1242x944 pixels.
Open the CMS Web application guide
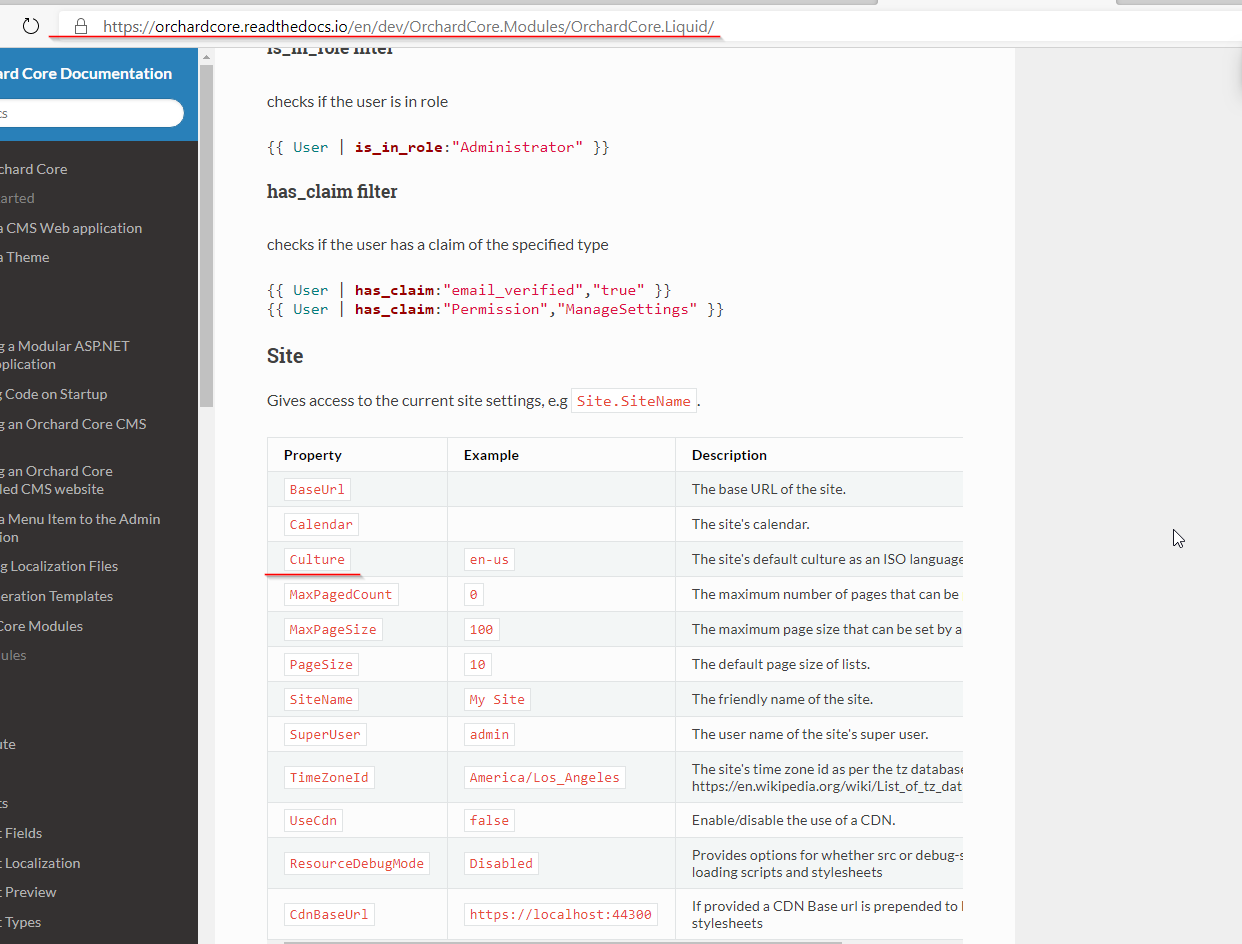[72, 227]
